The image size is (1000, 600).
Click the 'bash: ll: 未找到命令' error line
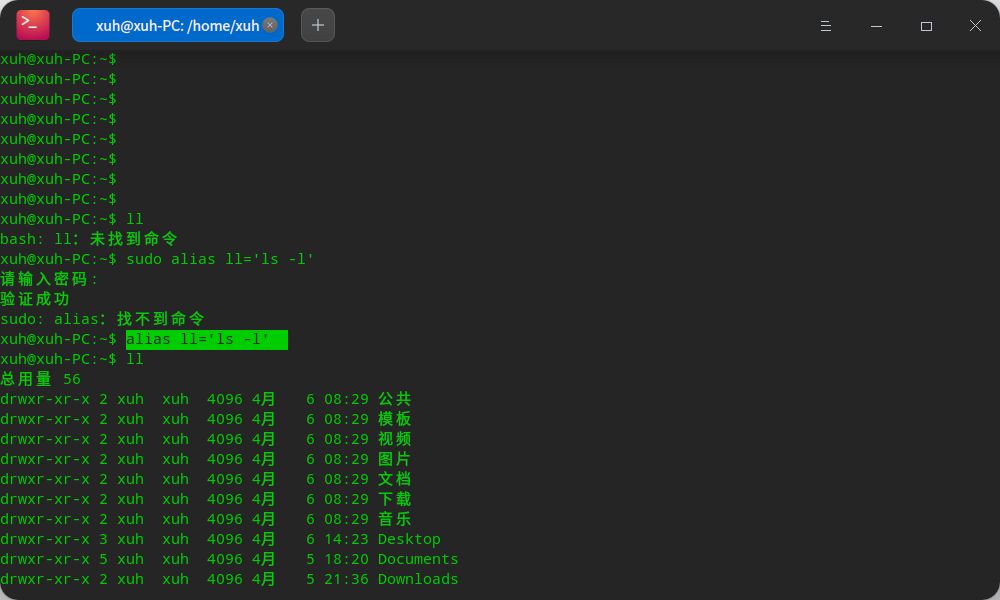pos(90,239)
